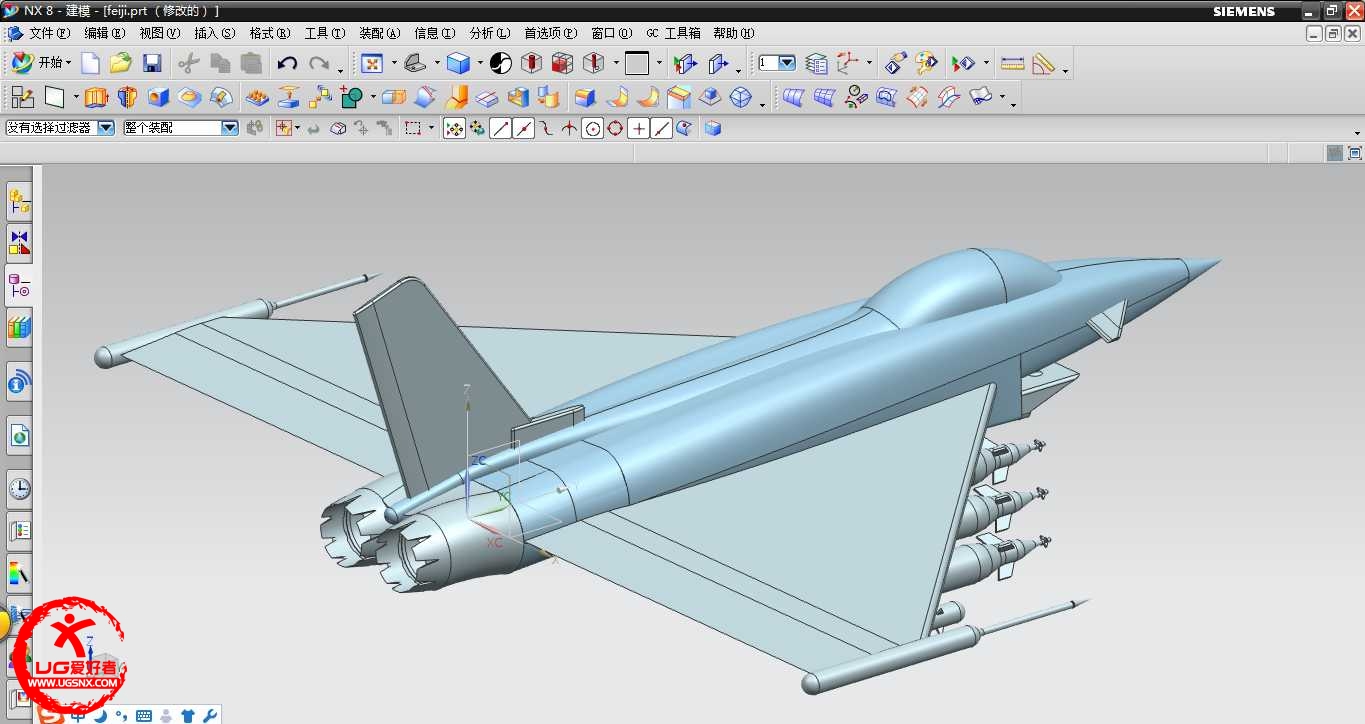Open the 视图(V) View menu
Screen dimensions: 1365x724
tap(160, 34)
